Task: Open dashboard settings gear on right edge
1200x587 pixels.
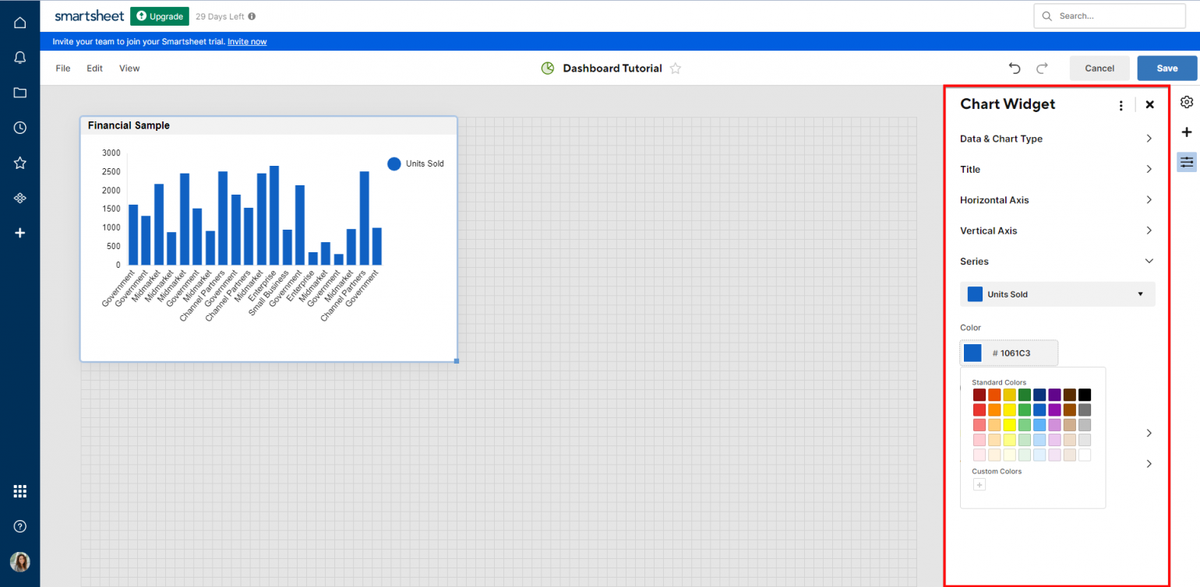Action: (x=1186, y=101)
